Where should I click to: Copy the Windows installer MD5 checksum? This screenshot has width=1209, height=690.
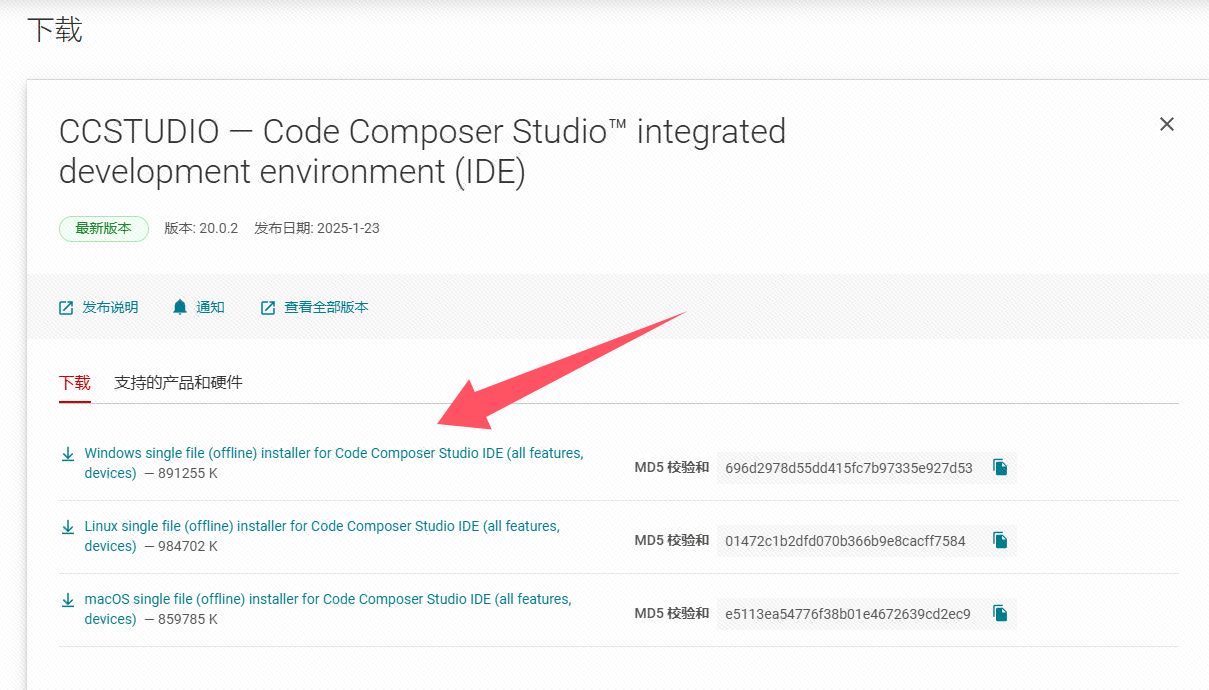(x=1000, y=467)
